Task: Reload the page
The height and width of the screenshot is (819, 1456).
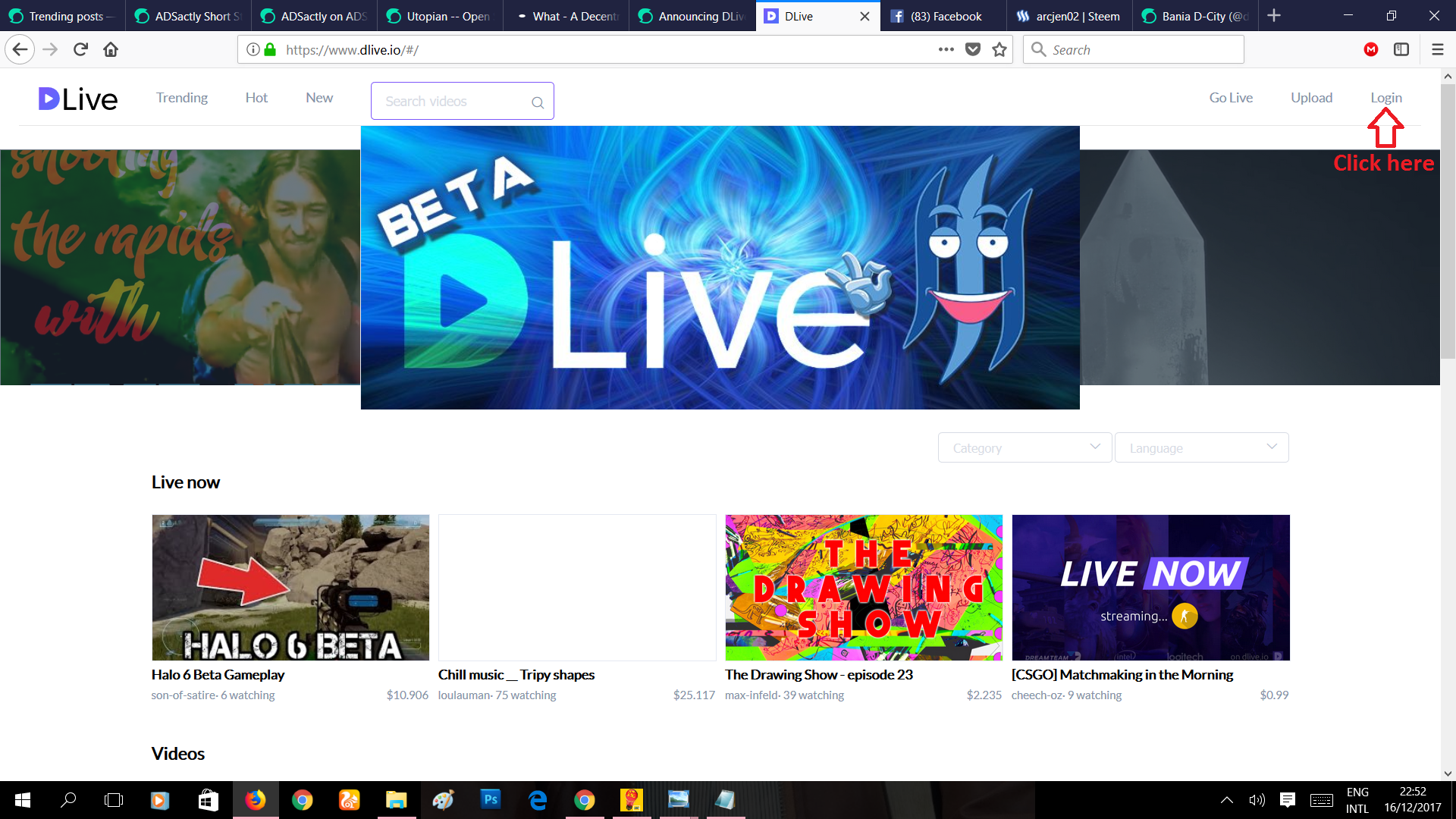Action: click(80, 50)
